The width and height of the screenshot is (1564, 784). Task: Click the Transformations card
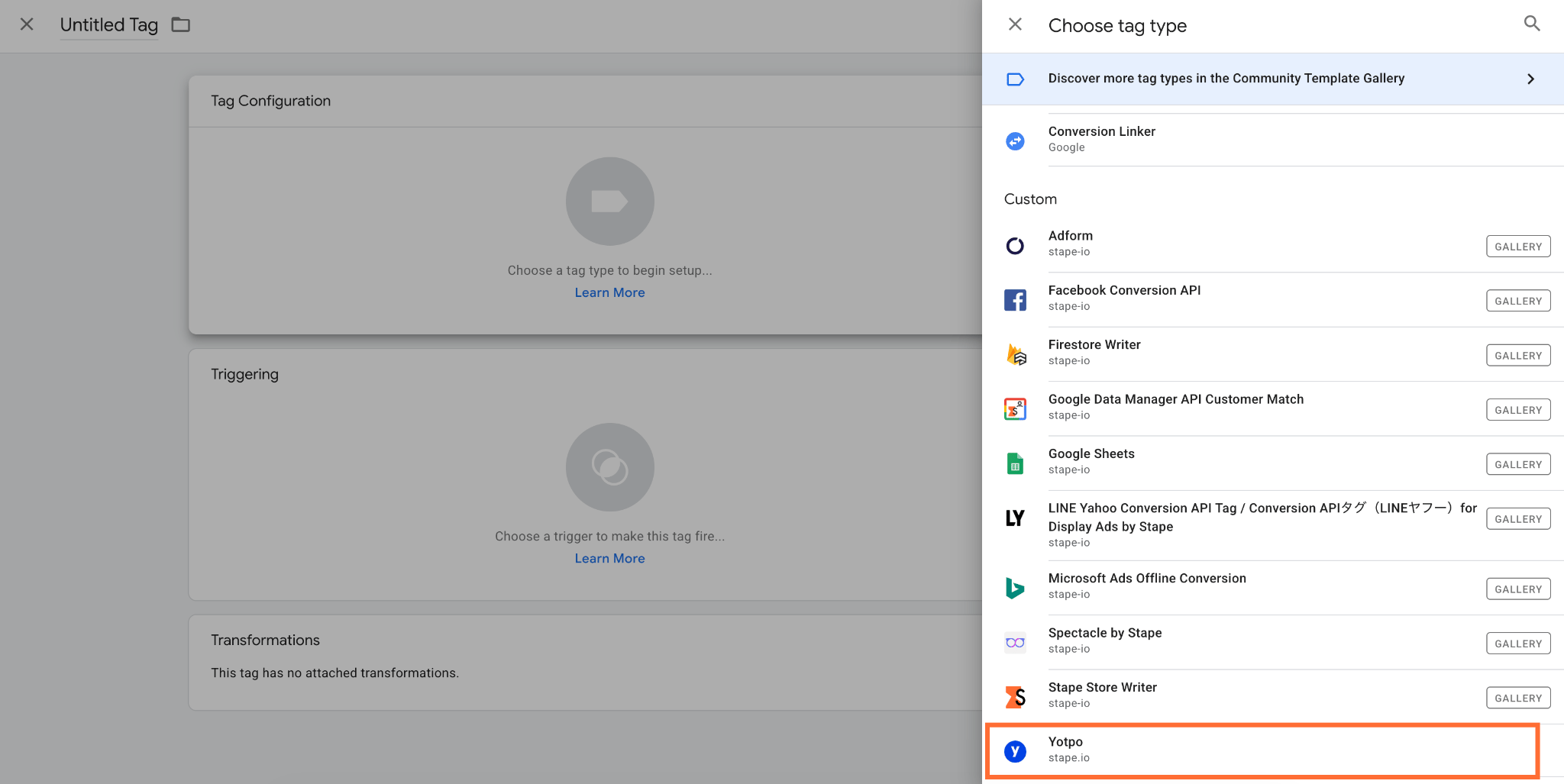[x=585, y=663]
